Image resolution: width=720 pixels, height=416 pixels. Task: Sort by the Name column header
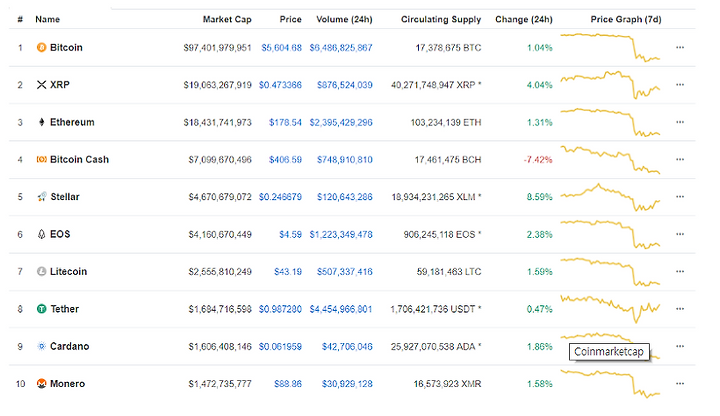pos(47,19)
